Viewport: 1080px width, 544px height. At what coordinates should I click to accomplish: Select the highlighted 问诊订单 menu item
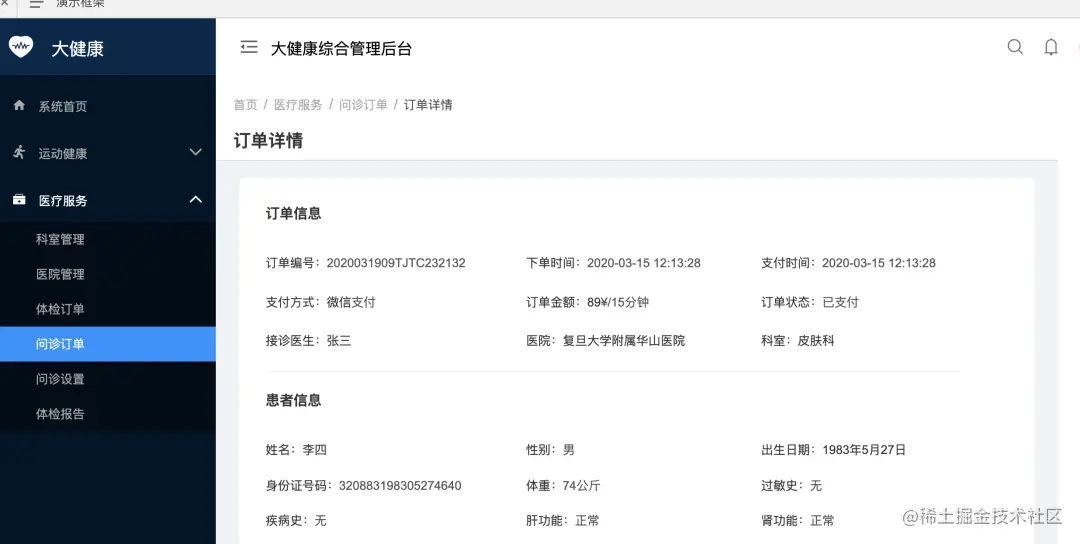[x=107, y=344]
